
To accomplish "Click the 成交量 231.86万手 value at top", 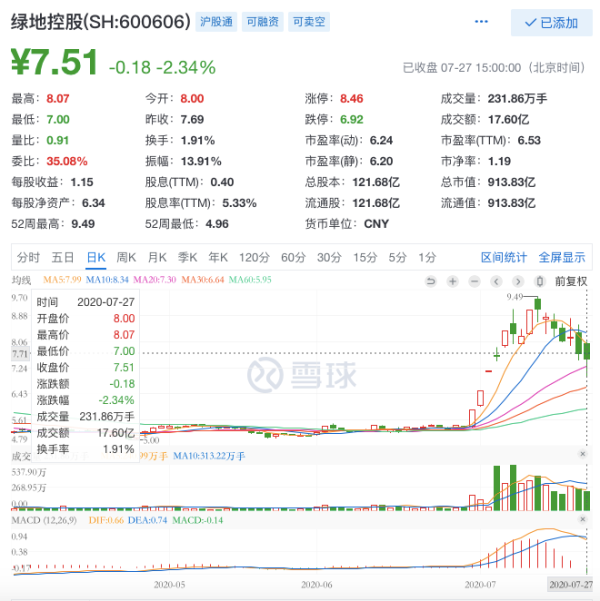I will click(x=517, y=99).
